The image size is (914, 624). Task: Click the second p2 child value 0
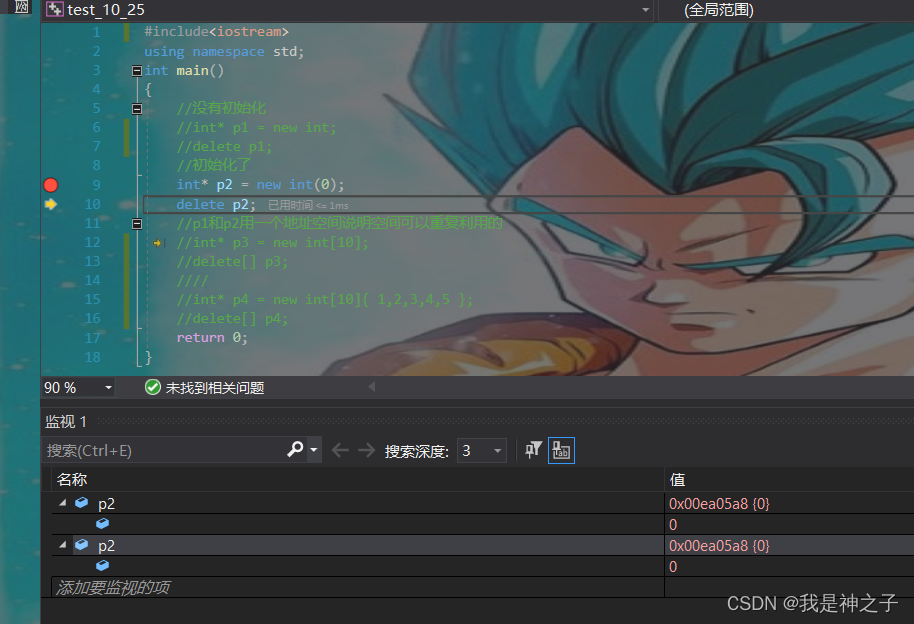click(x=673, y=567)
